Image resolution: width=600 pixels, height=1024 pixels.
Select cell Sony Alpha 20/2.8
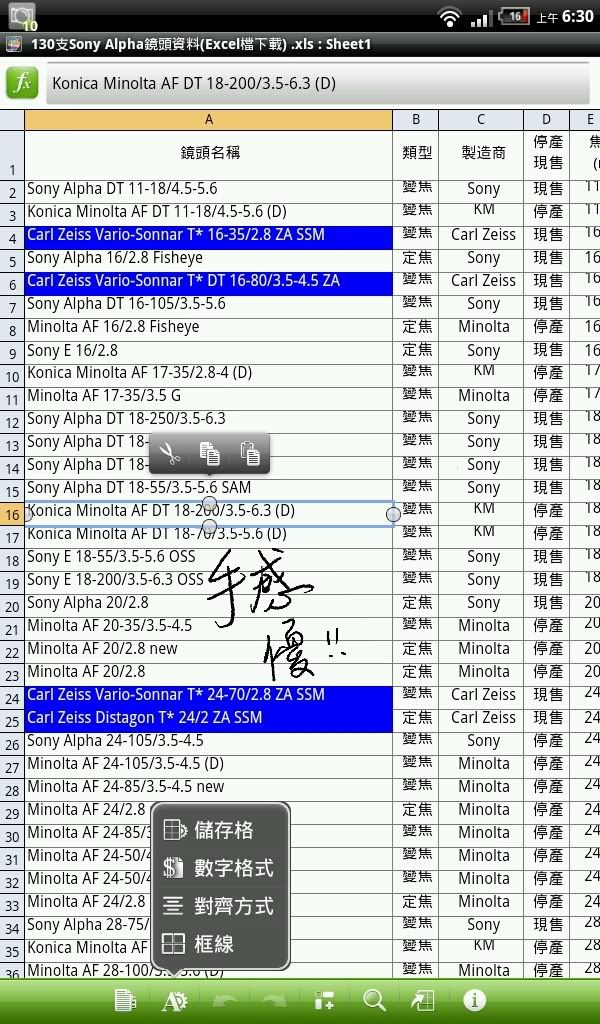tap(209, 604)
